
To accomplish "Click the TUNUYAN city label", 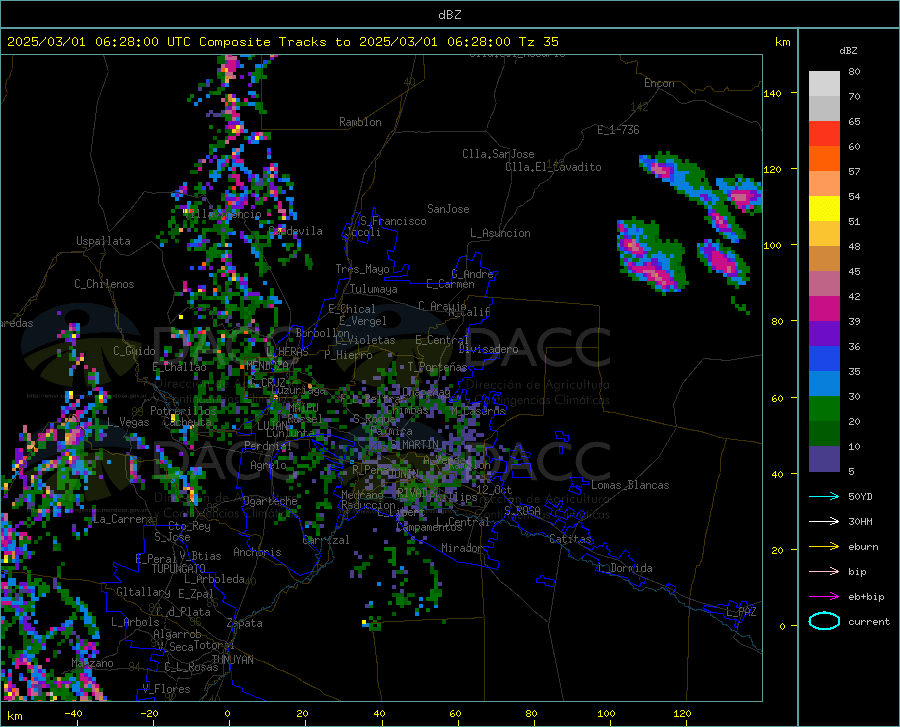I will (x=232, y=659).
